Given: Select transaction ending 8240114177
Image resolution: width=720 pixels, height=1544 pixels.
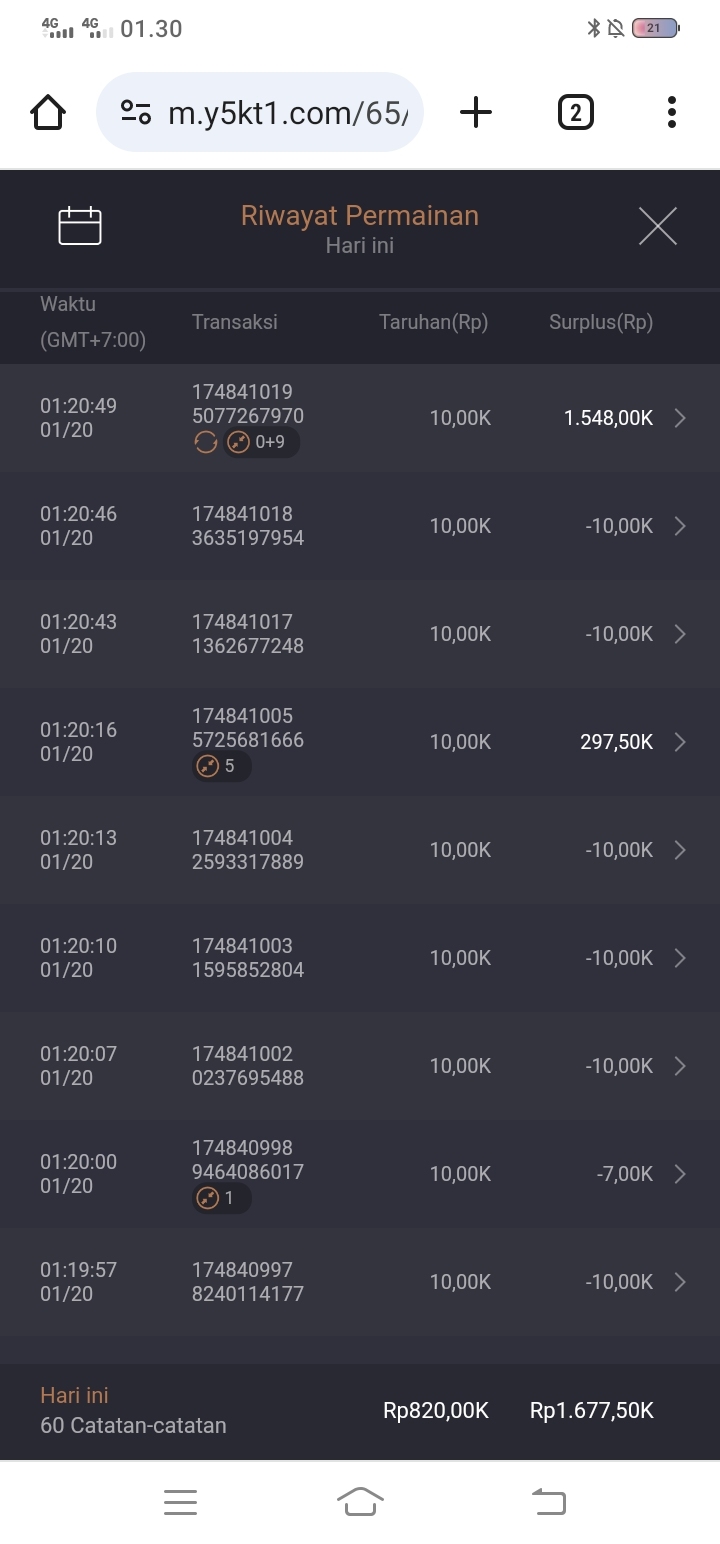Looking at the screenshot, I should click(x=248, y=1282).
